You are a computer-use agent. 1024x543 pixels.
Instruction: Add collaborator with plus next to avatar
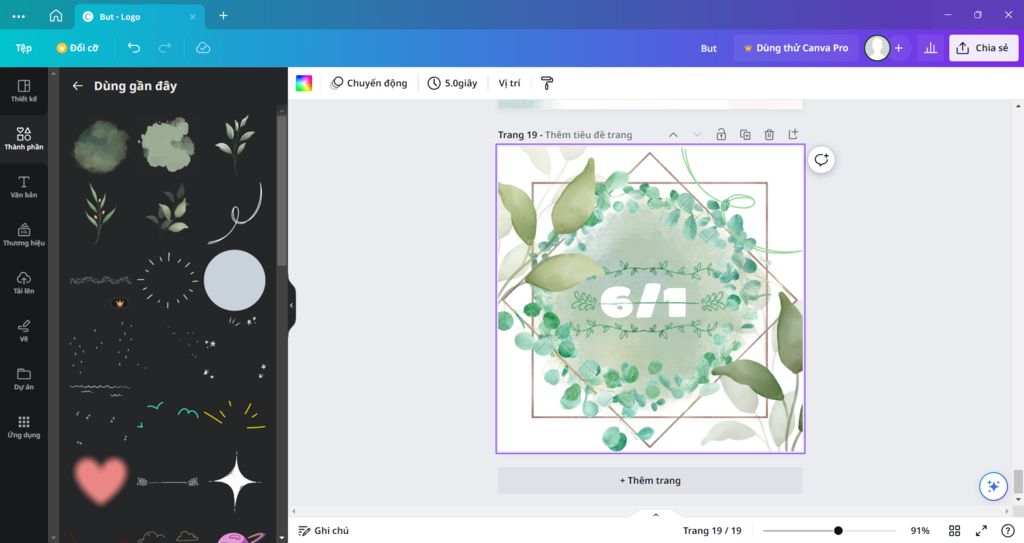pos(899,48)
